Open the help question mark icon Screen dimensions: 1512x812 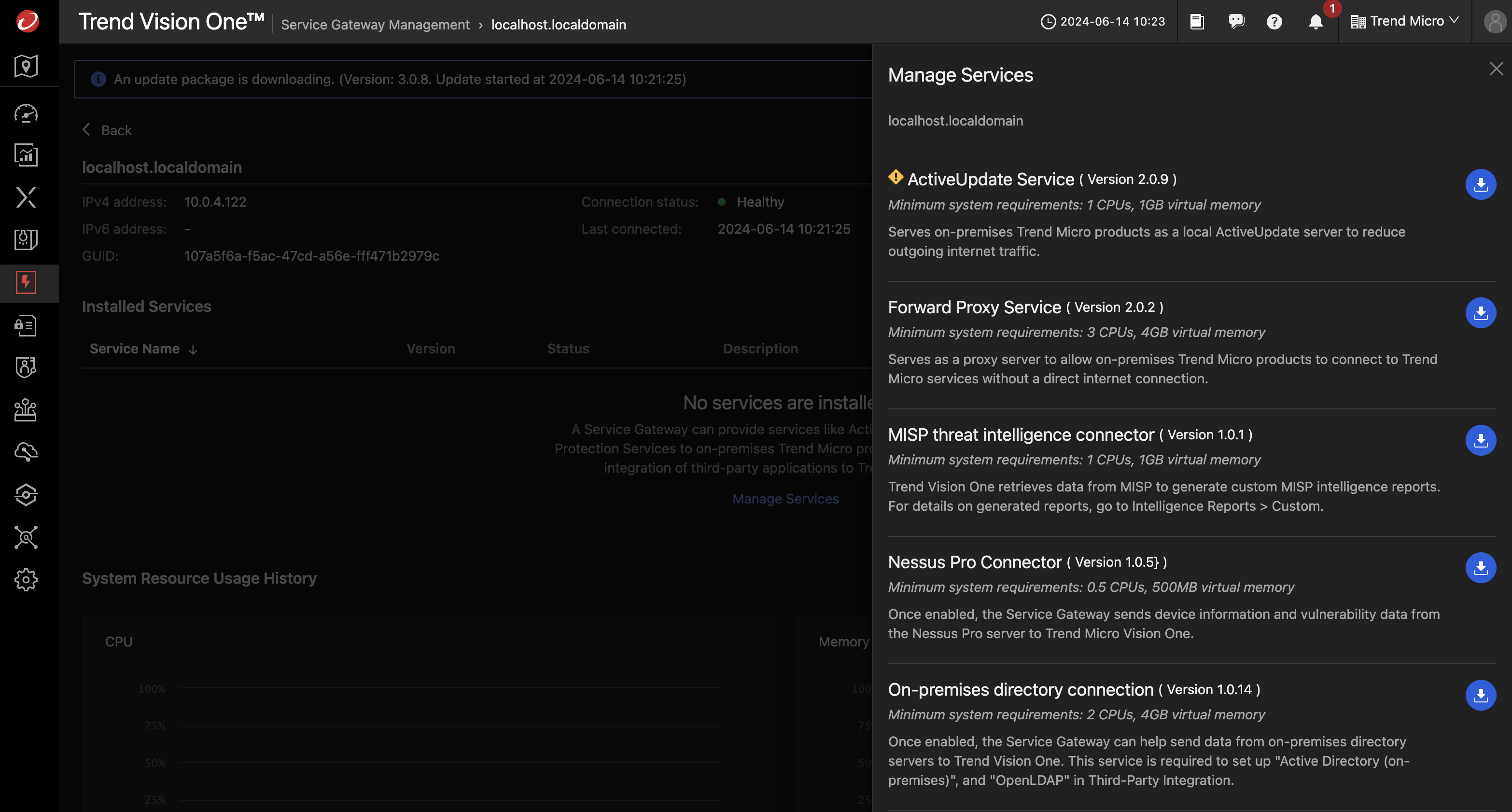[1274, 22]
